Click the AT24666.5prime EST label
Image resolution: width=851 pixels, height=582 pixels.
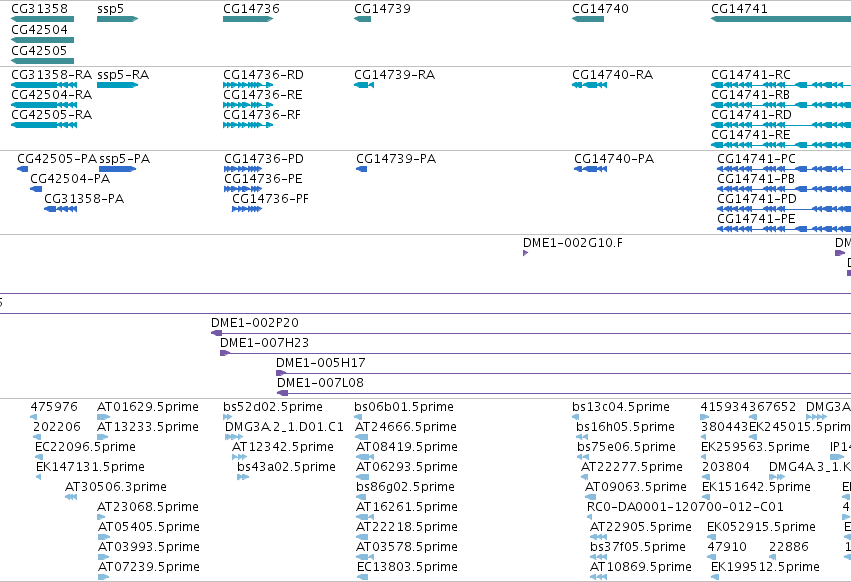pyautogui.click(x=406, y=427)
